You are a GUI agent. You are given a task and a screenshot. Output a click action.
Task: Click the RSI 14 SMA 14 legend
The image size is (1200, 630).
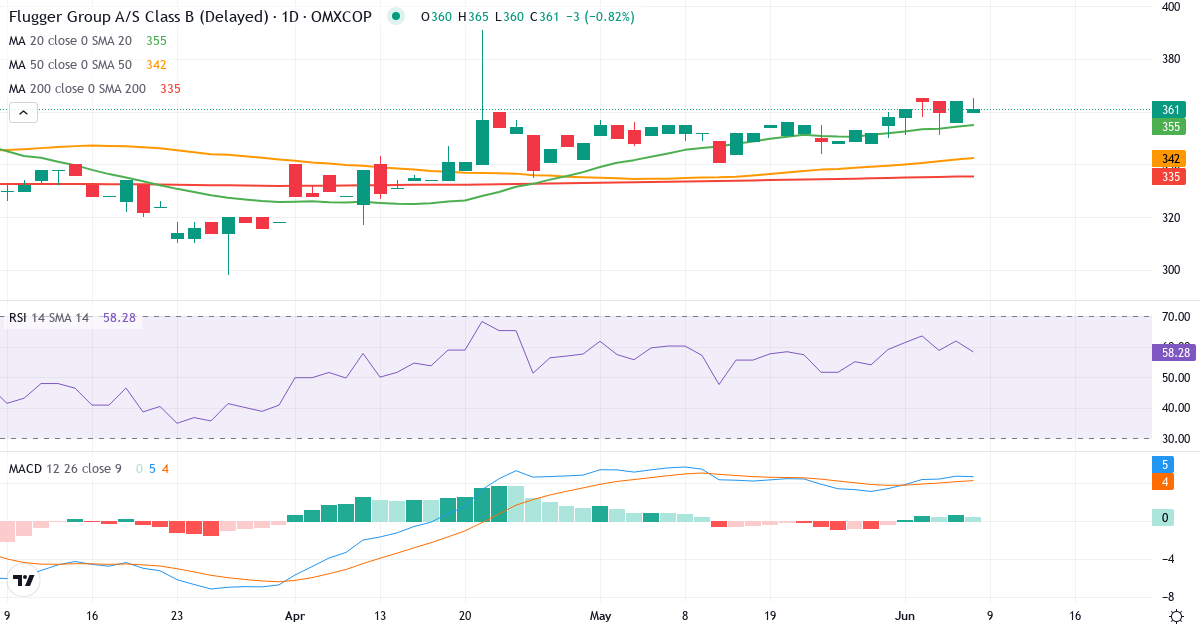pos(49,318)
